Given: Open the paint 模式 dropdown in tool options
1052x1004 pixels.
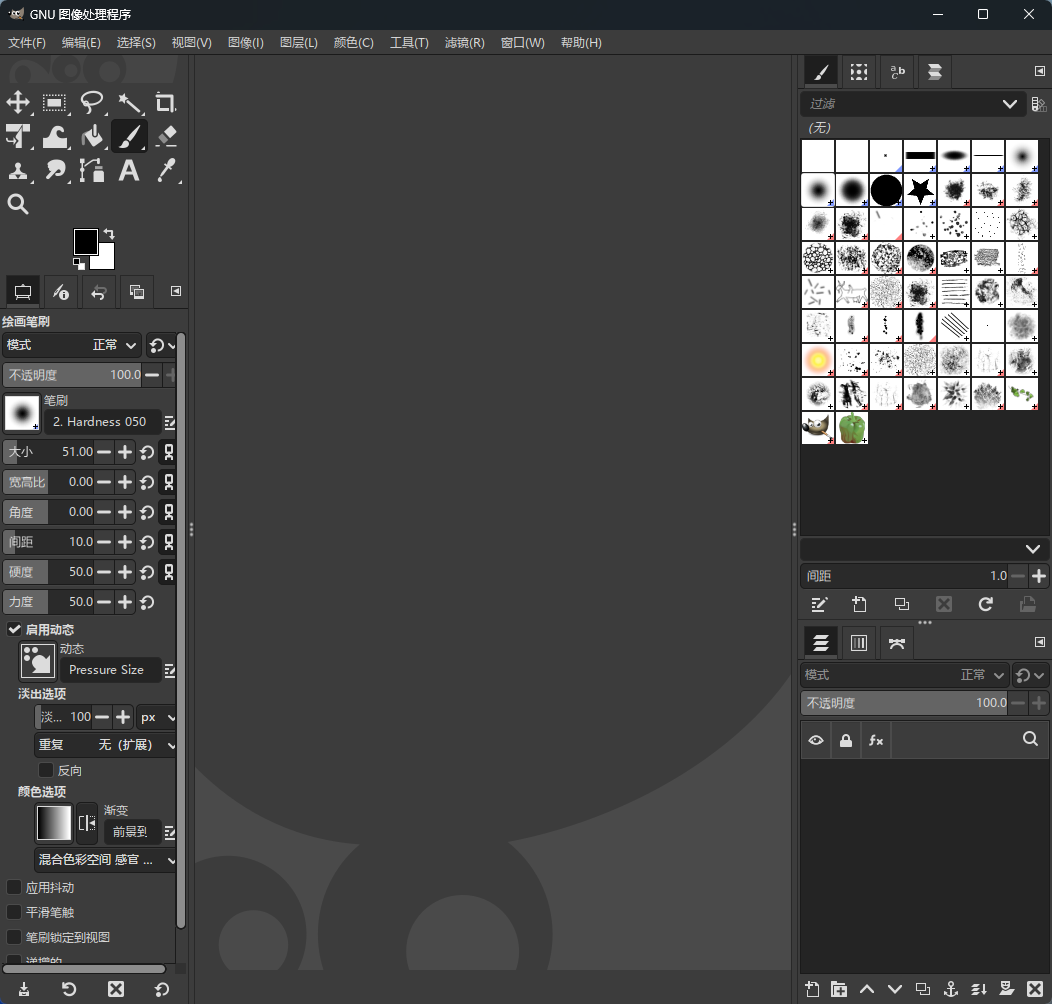Looking at the screenshot, I should click(72, 345).
